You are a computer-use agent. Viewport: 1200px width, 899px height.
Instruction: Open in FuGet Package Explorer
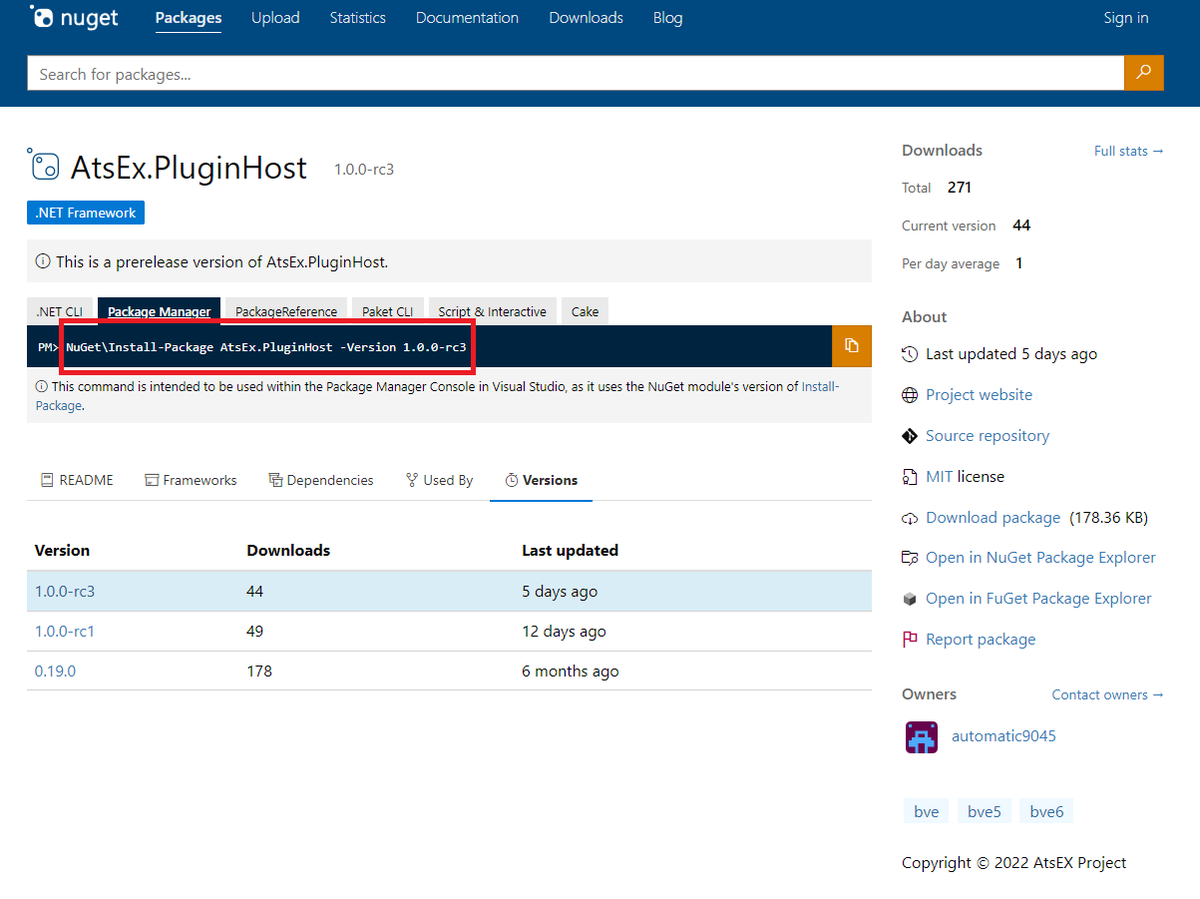point(1039,599)
